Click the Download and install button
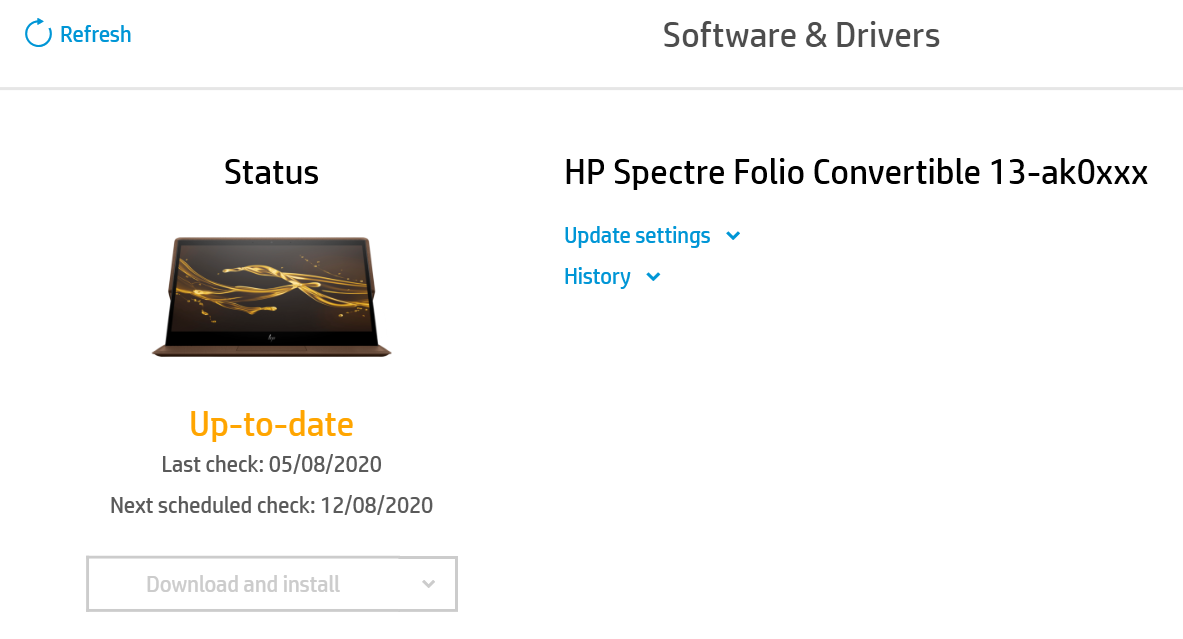Image resolution: width=1183 pixels, height=639 pixels. tap(243, 583)
